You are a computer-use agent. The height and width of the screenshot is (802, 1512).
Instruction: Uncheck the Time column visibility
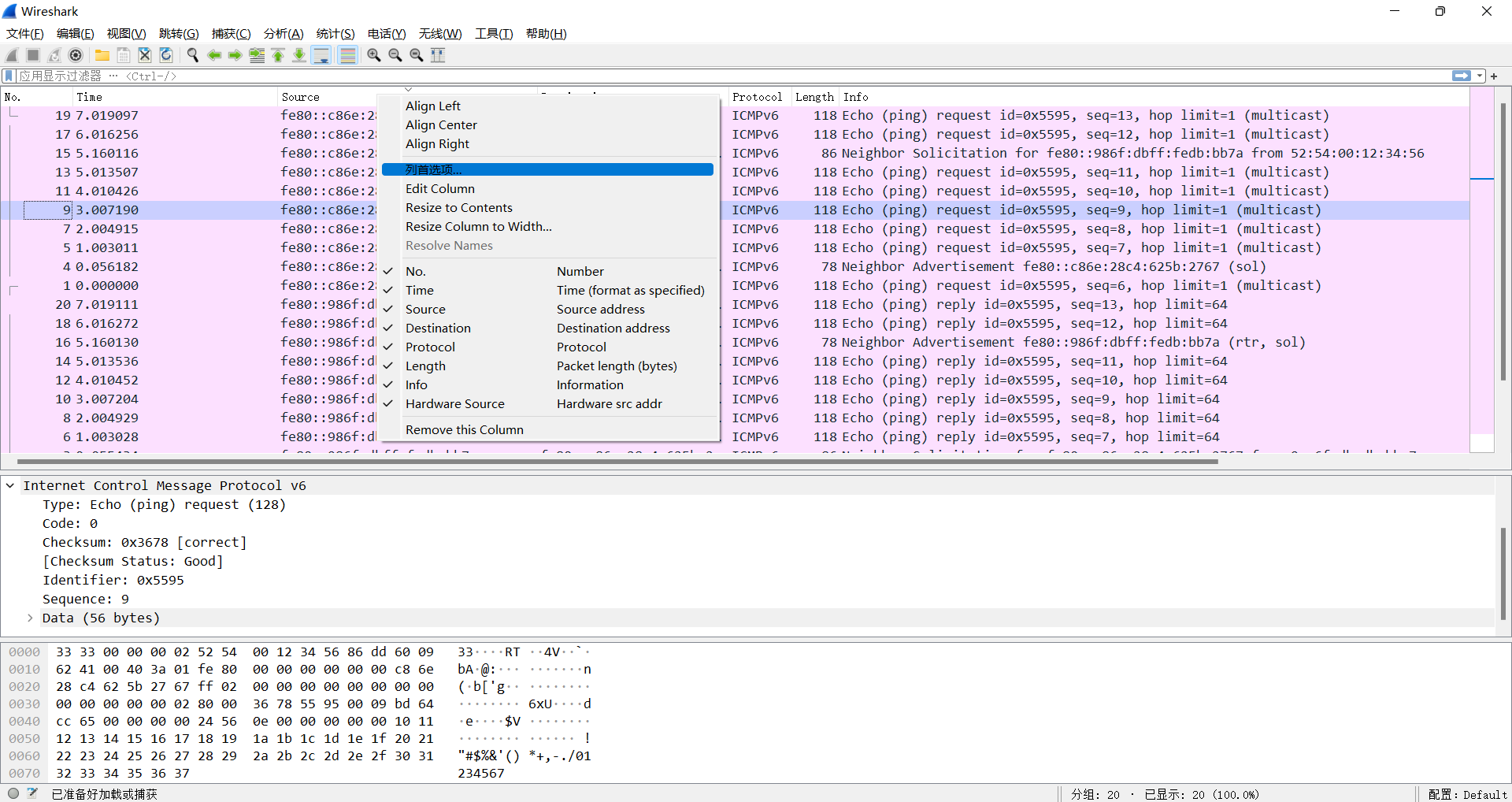548,290
